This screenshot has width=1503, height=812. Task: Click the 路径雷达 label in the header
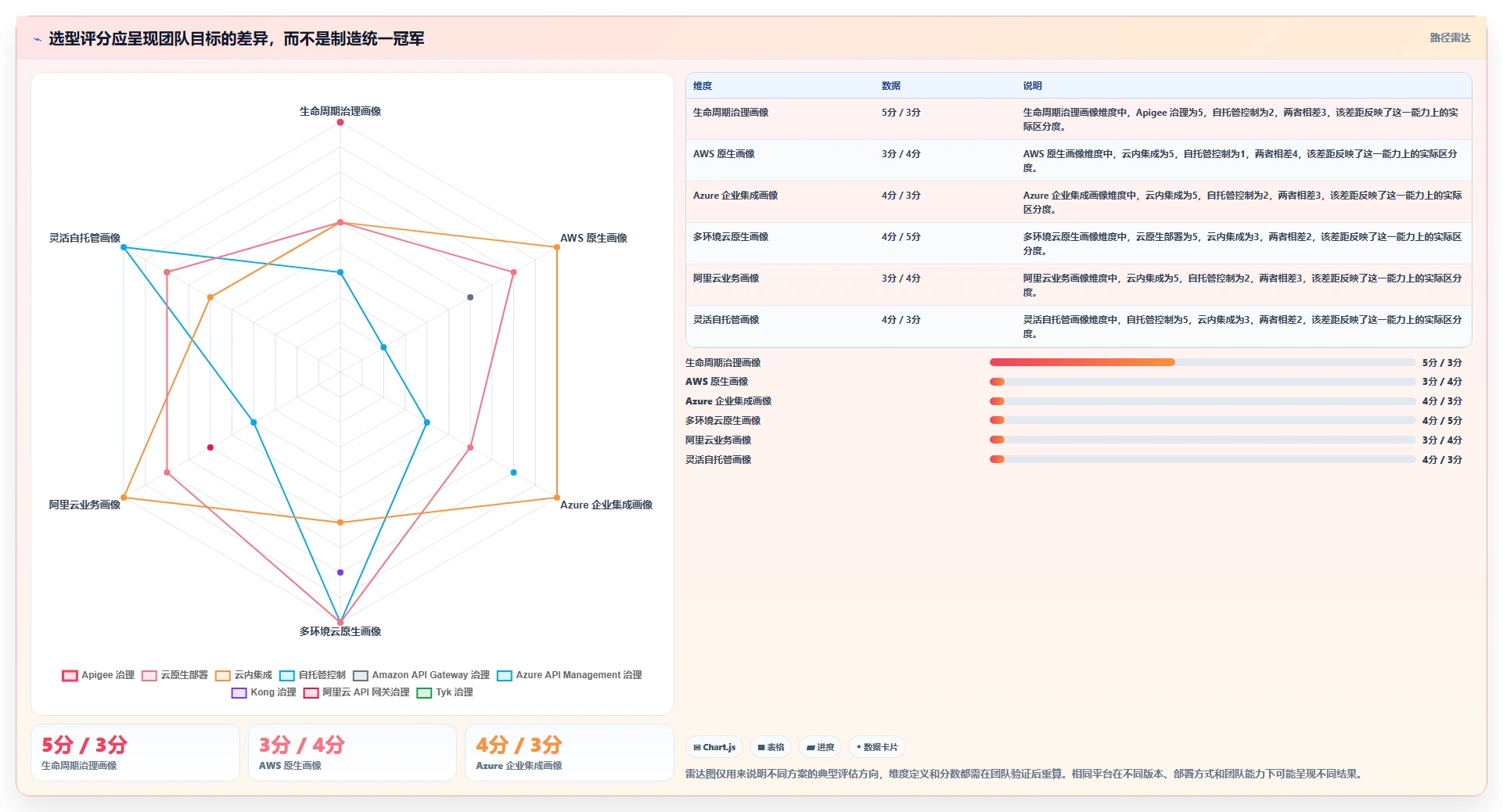(1450, 38)
